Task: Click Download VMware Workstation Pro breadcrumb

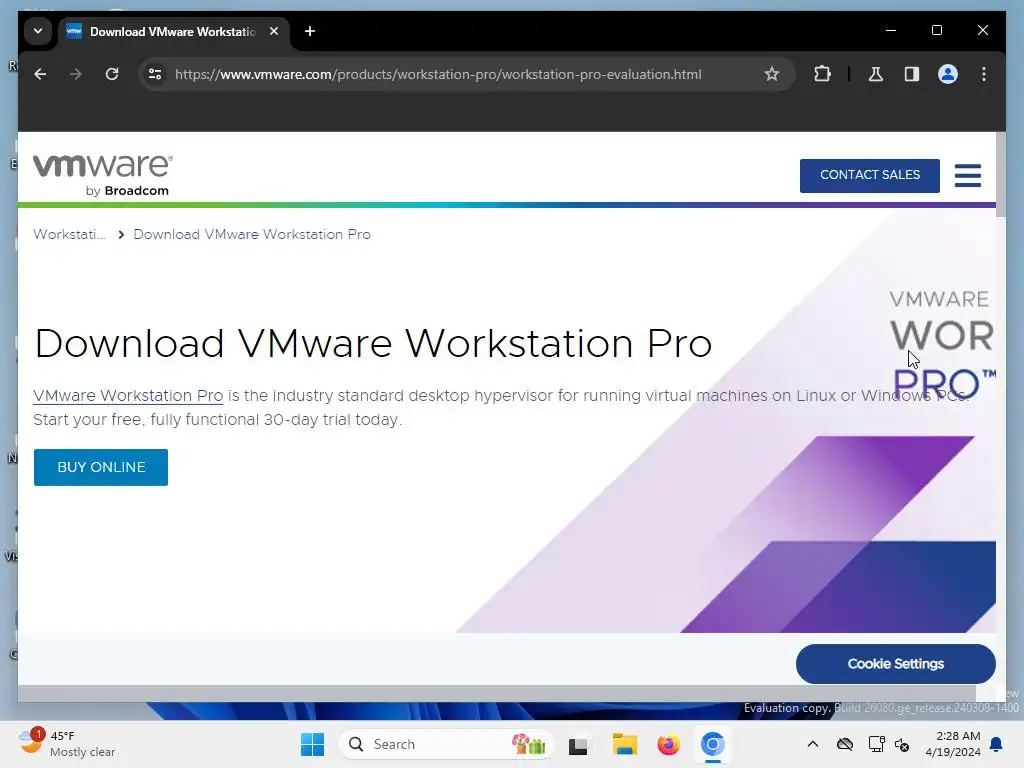Action: pyautogui.click(x=252, y=234)
